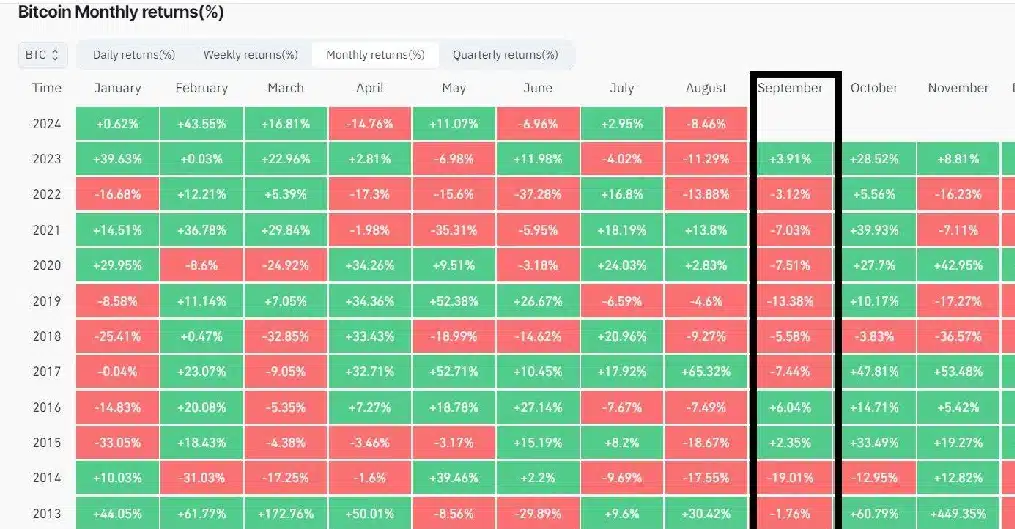The width and height of the screenshot is (1015, 529).
Task: Click the -3.12% September 2022 cell
Action: pos(790,194)
